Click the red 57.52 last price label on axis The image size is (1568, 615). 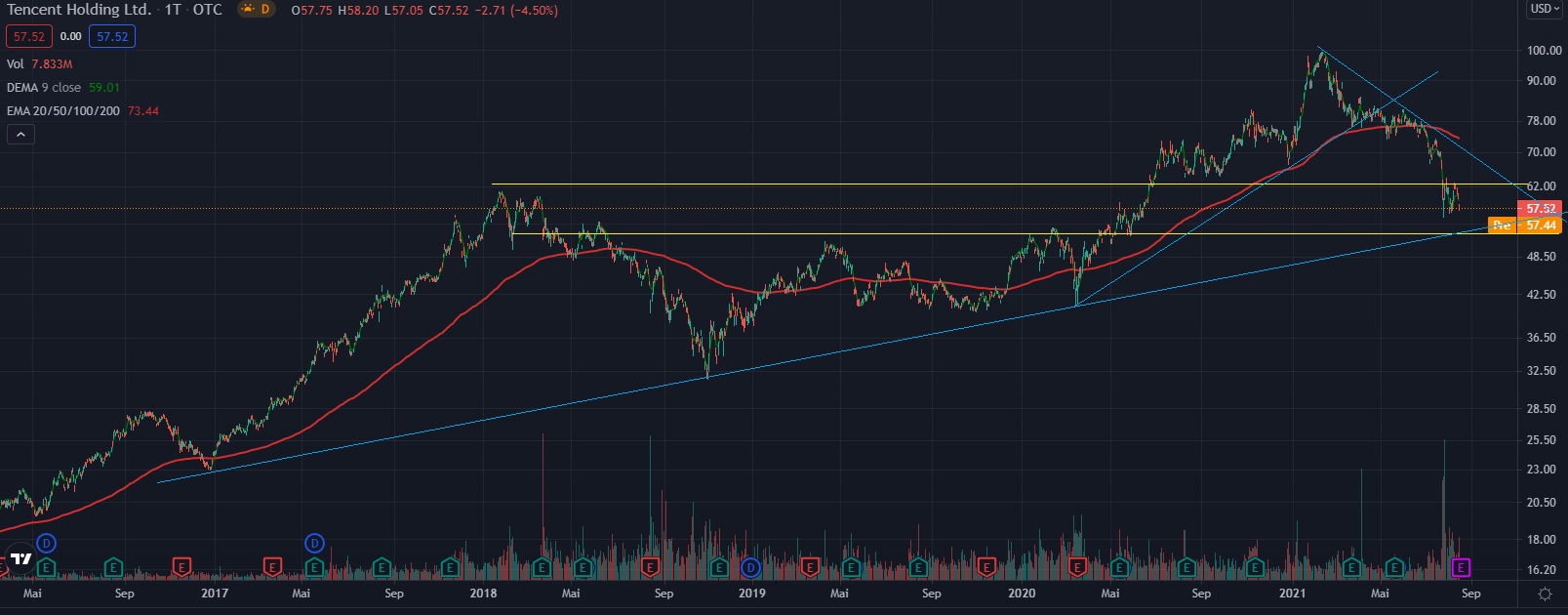tap(1540, 209)
